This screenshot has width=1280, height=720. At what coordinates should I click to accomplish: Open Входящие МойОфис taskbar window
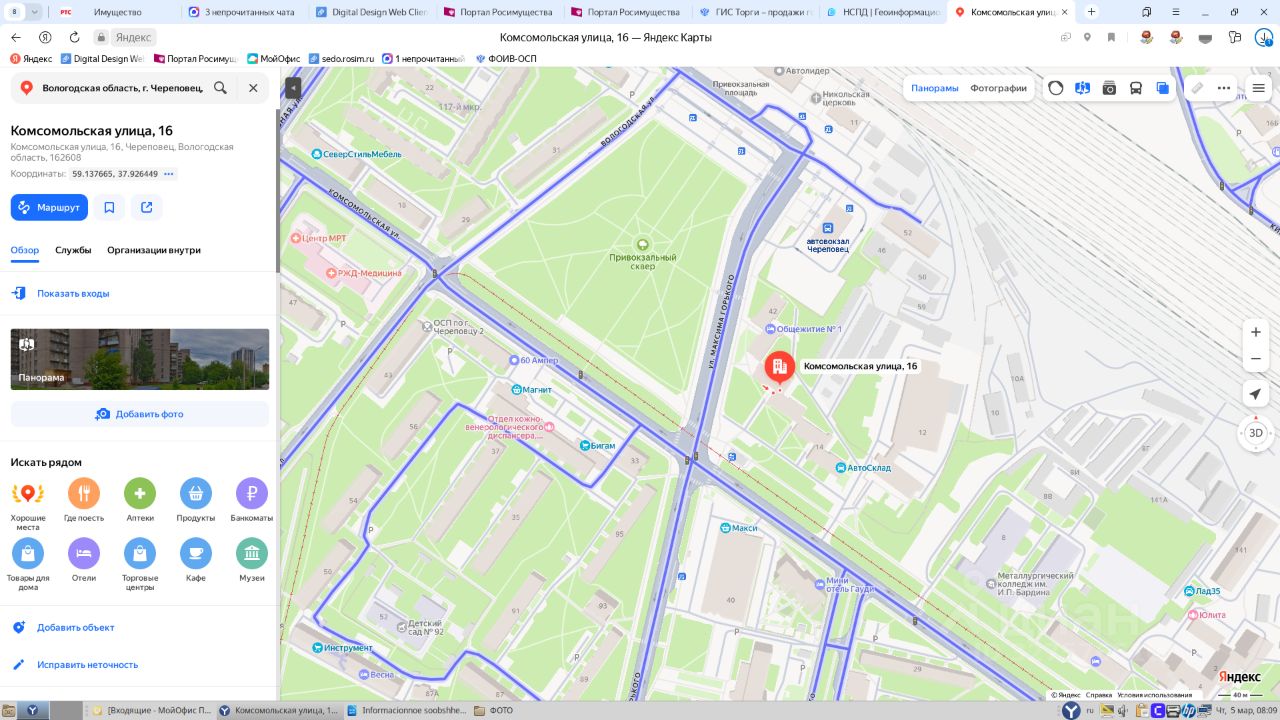coord(151,711)
